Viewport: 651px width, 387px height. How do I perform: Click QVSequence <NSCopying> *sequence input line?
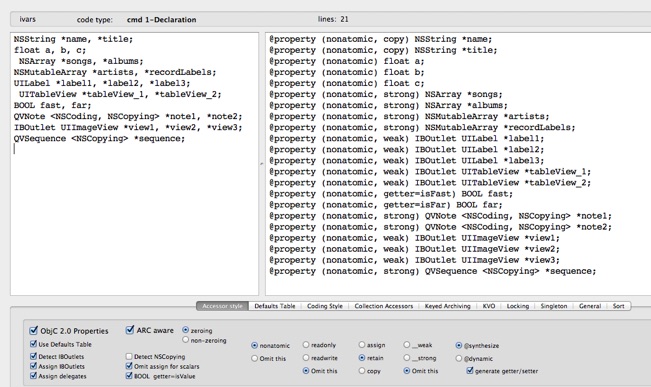coord(99,139)
